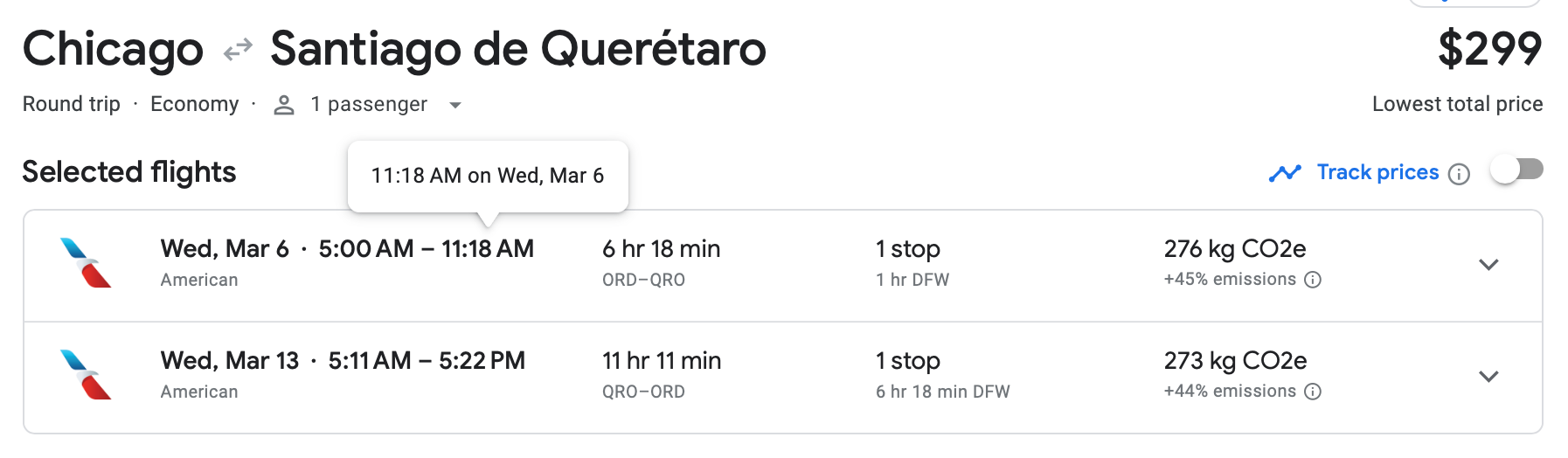1568x458 pixels.
Task: Enable the Track prices toggle switch
Action: [1517, 170]
